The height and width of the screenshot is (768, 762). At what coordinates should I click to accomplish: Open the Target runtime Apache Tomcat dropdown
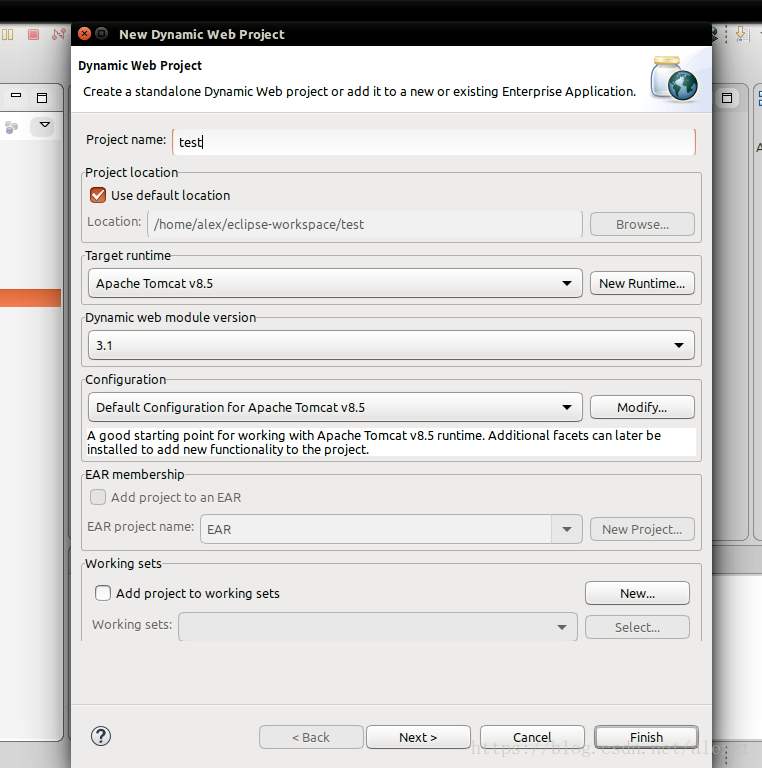pyautogui.click(x=335, y=283)
